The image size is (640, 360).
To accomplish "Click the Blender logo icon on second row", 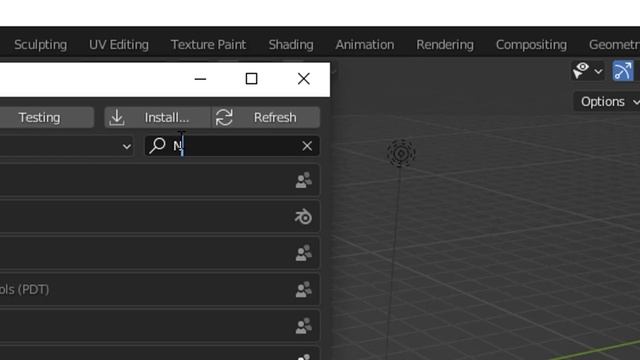I will (303, 217).
